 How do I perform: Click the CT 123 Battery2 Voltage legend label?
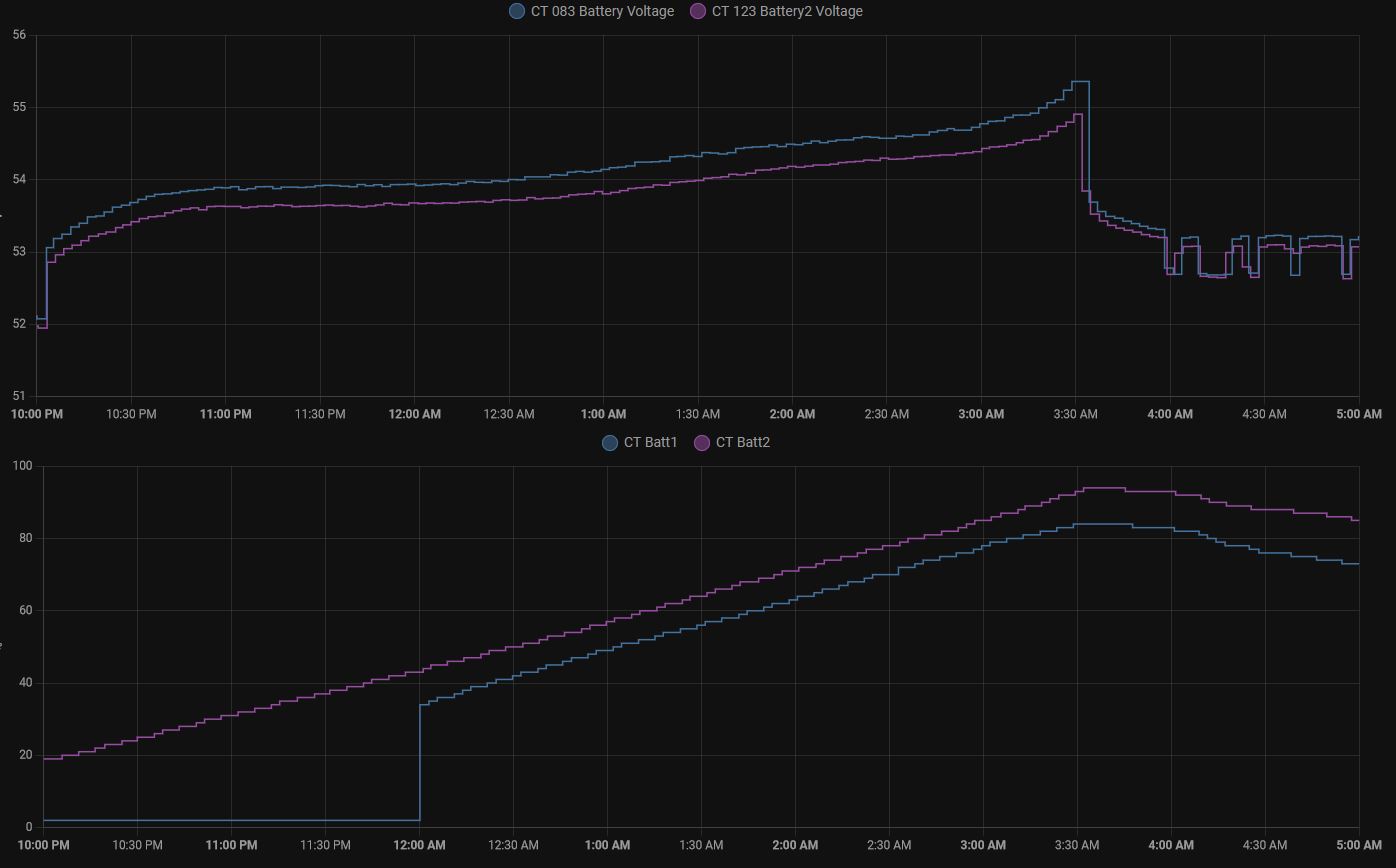point(787,11)
